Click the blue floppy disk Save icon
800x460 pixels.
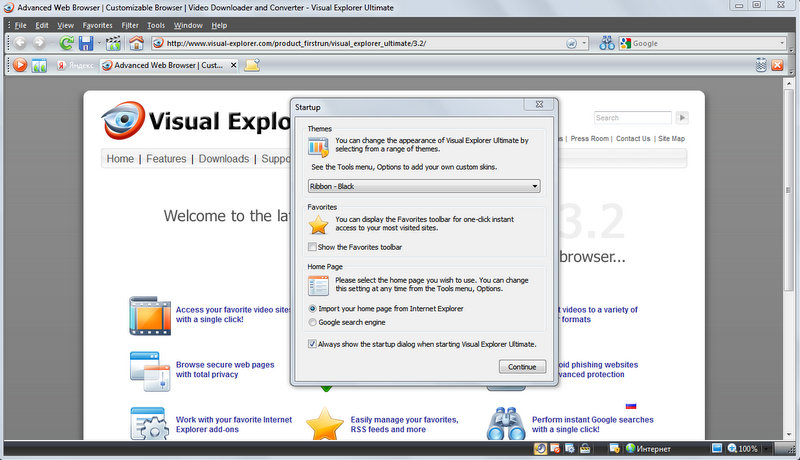[86, 43]
